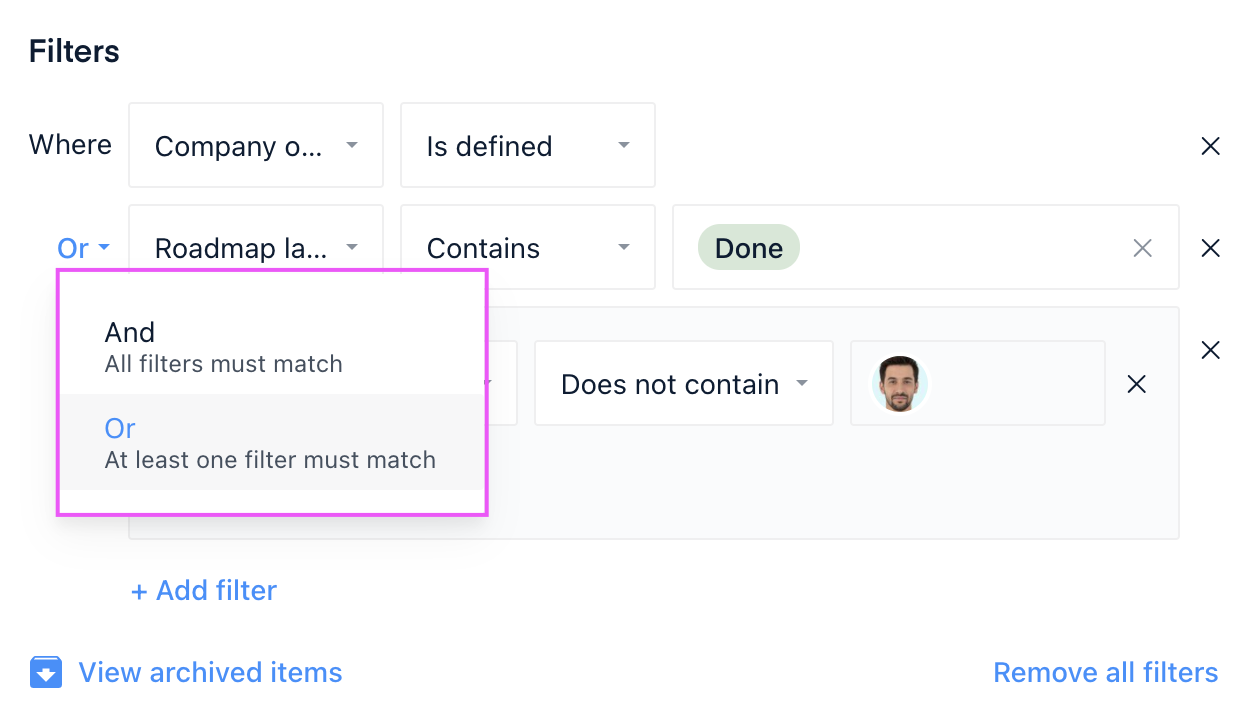The width and height of the screenshot is (1250, 716).
Task: Open the Is defined operator dropdown
Action: tap(528, 145)
